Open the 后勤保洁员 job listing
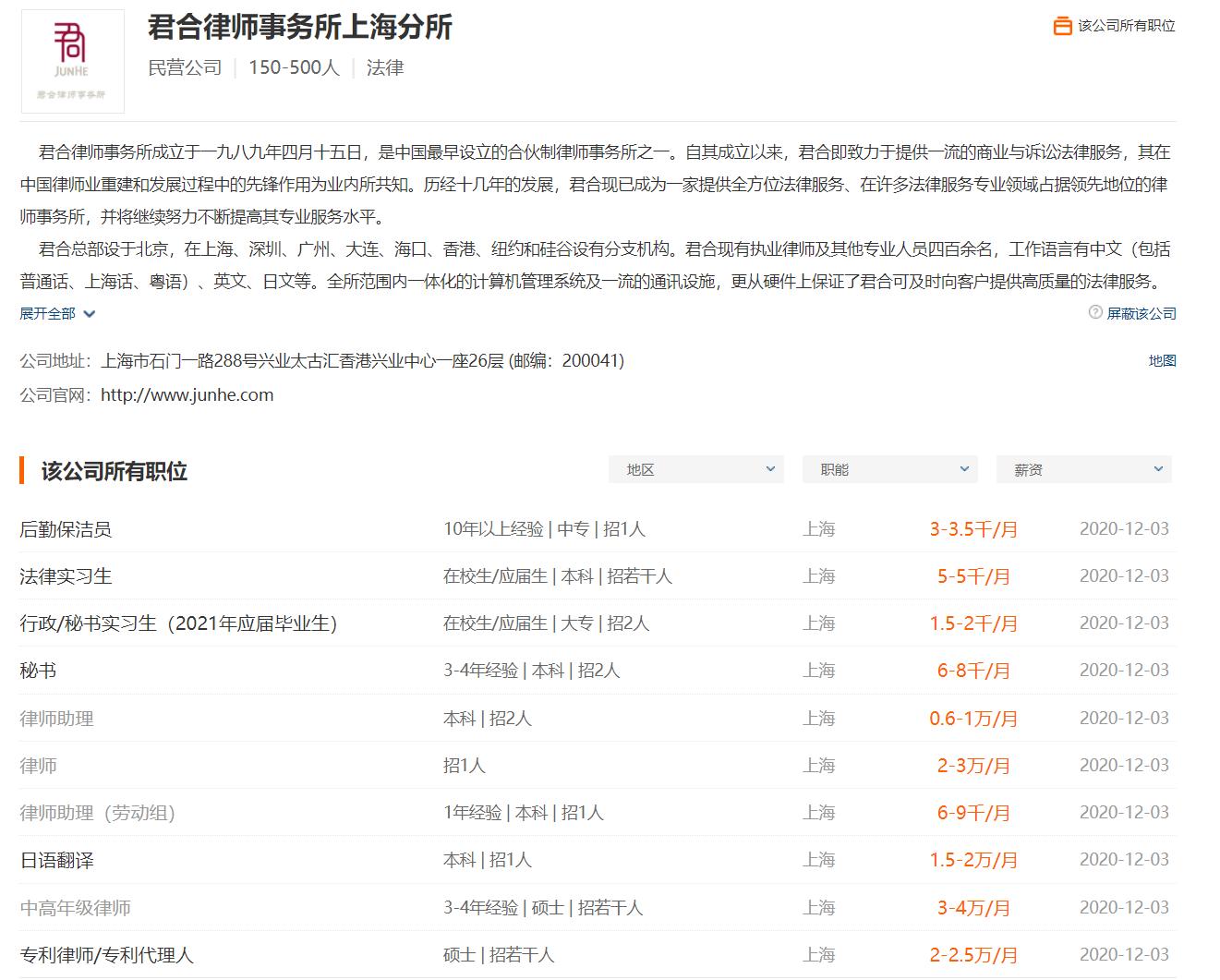This screenshot has height=980, width=1220. pos(66,529)
